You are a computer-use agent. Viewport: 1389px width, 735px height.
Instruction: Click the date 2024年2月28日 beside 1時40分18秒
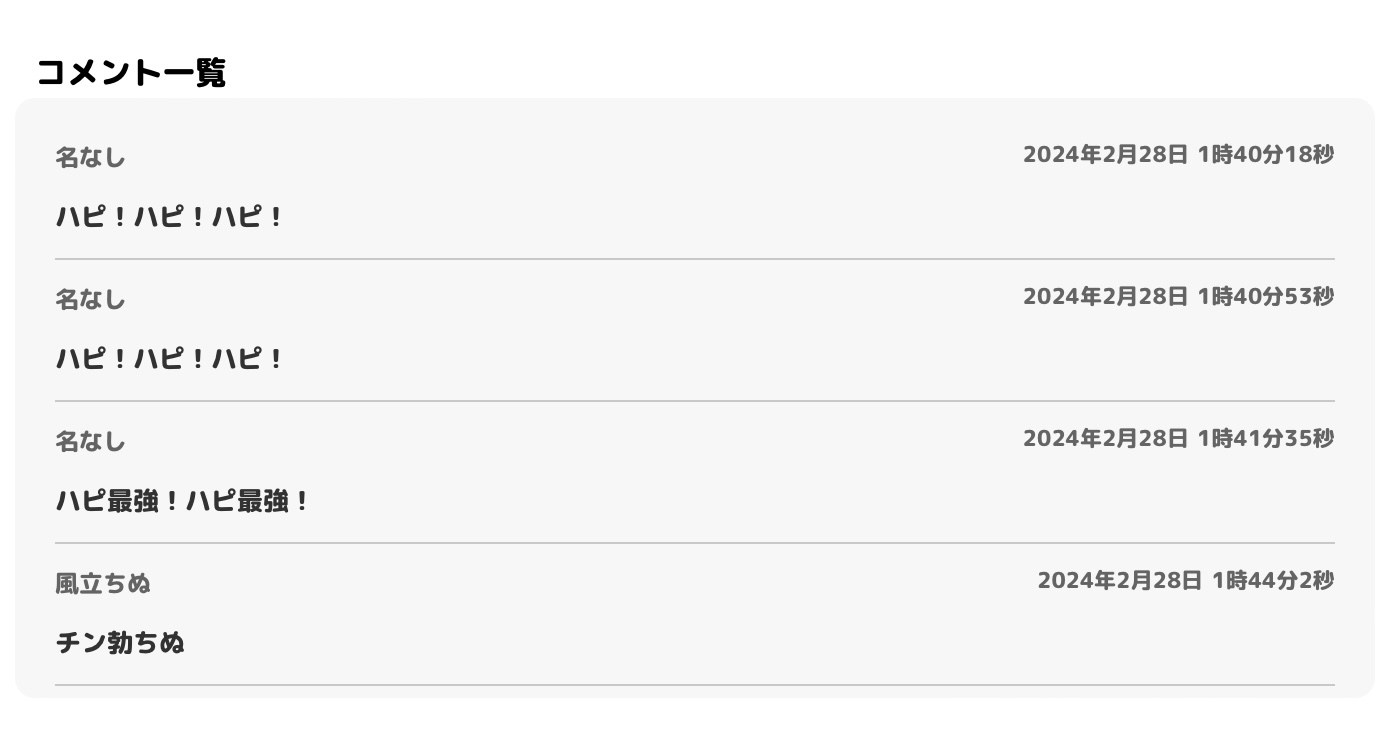1105,155
